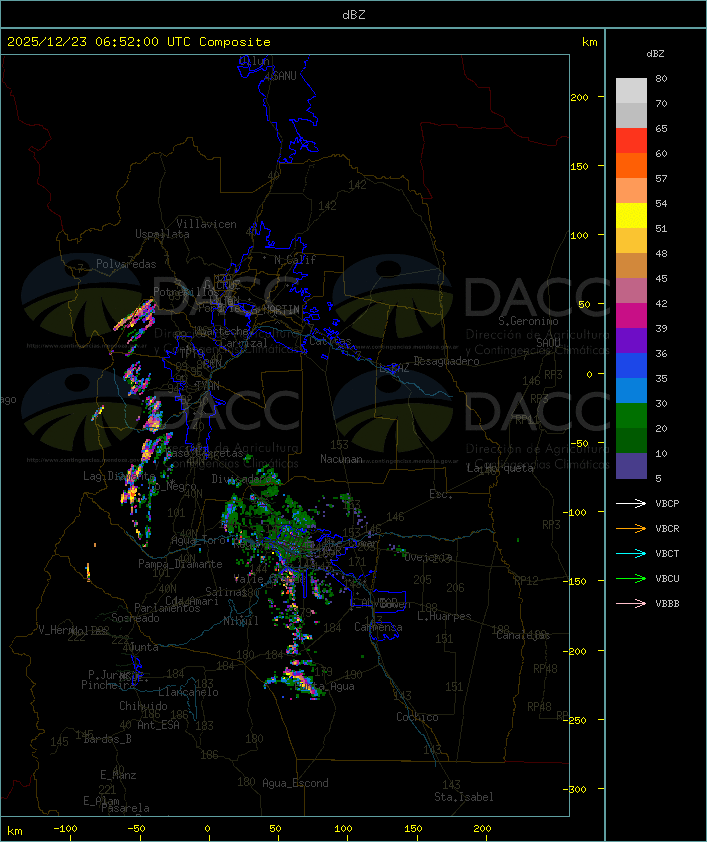
Task: Pick the bright green swatch between 30 and 20
Action: coord(631,416)
